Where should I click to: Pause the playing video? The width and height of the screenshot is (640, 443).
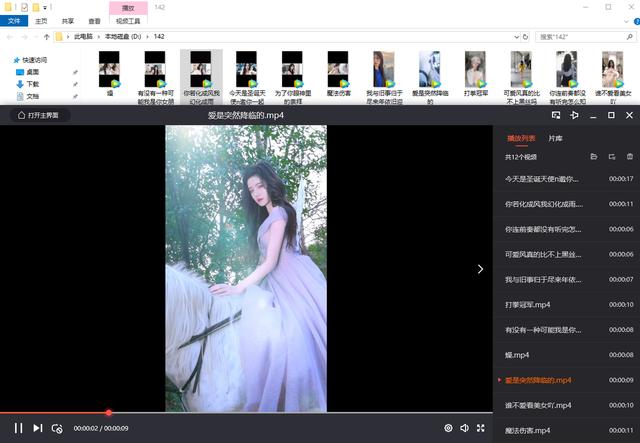pos(18,428)
